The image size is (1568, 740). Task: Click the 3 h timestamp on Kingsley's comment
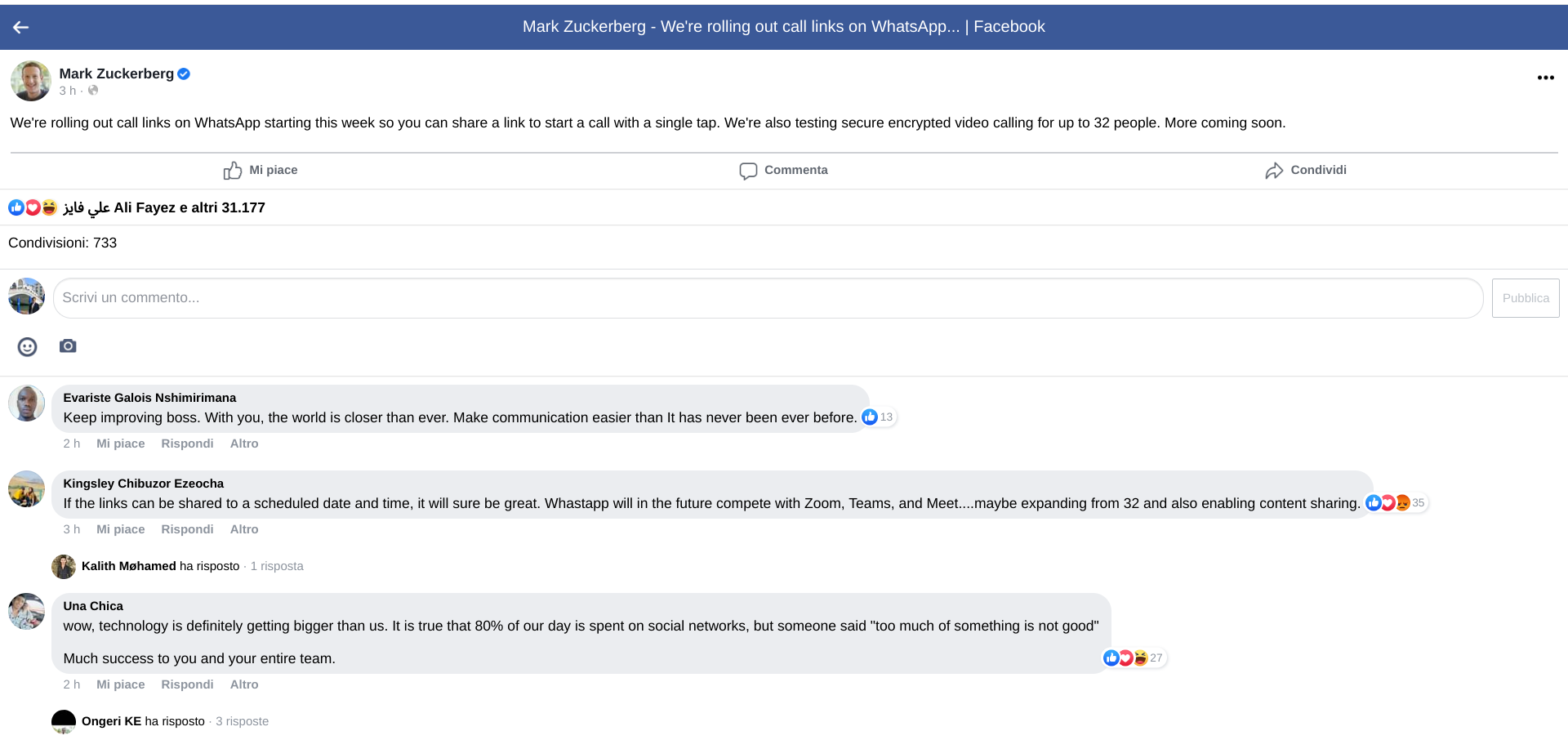pos(72,529)
